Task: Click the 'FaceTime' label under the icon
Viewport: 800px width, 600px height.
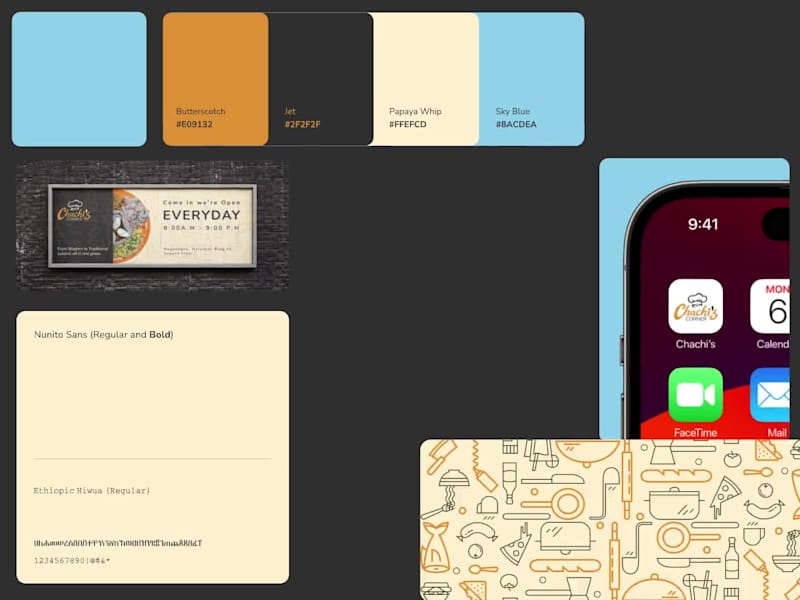Action: click(x=695, y=433)
